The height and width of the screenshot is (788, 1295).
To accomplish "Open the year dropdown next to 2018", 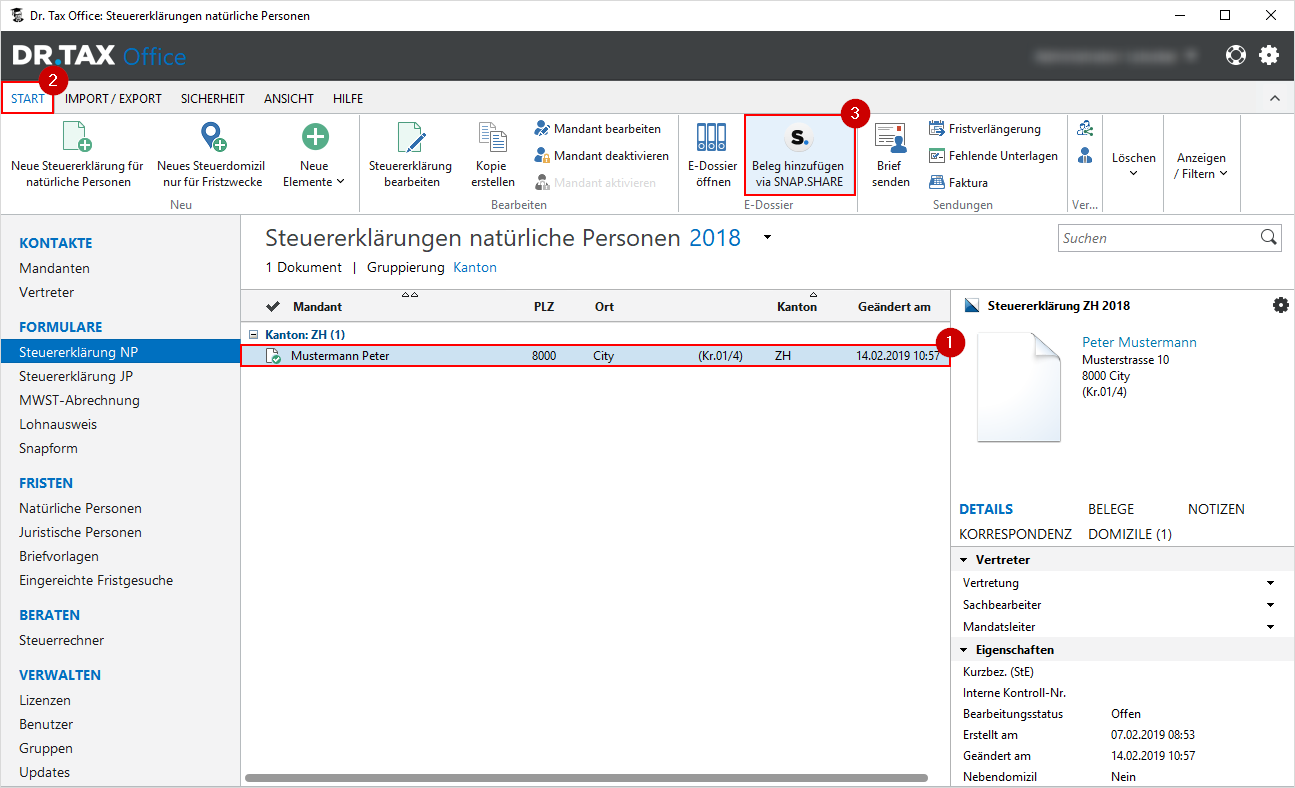I will pos(767,238).
